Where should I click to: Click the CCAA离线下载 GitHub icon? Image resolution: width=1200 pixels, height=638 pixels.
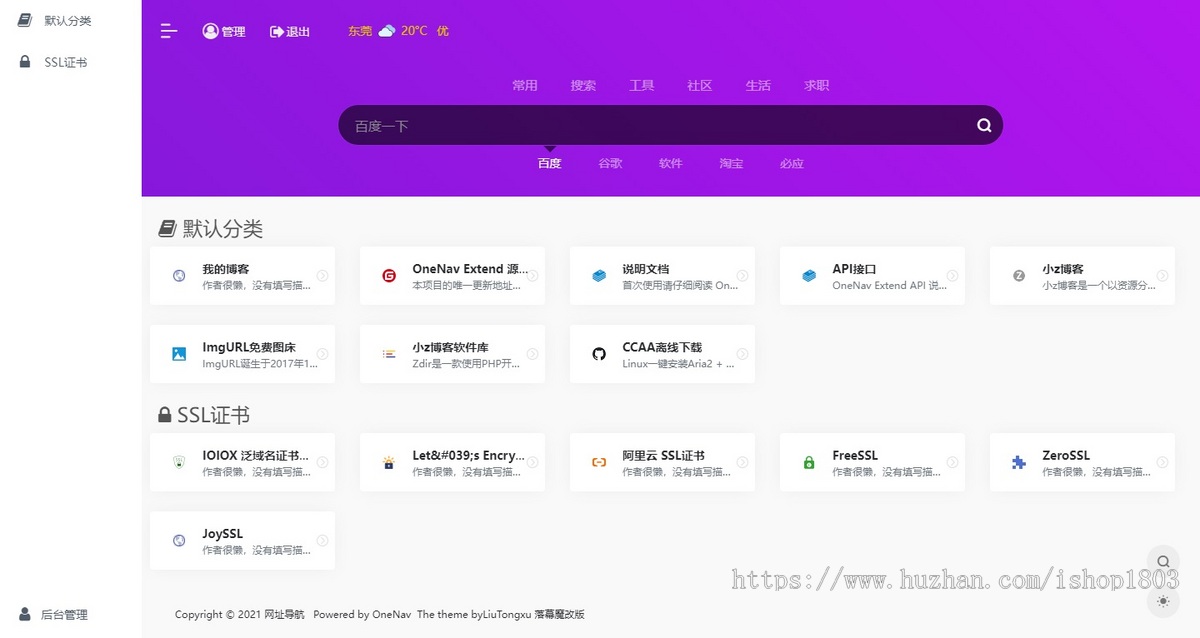click(599, 354)
